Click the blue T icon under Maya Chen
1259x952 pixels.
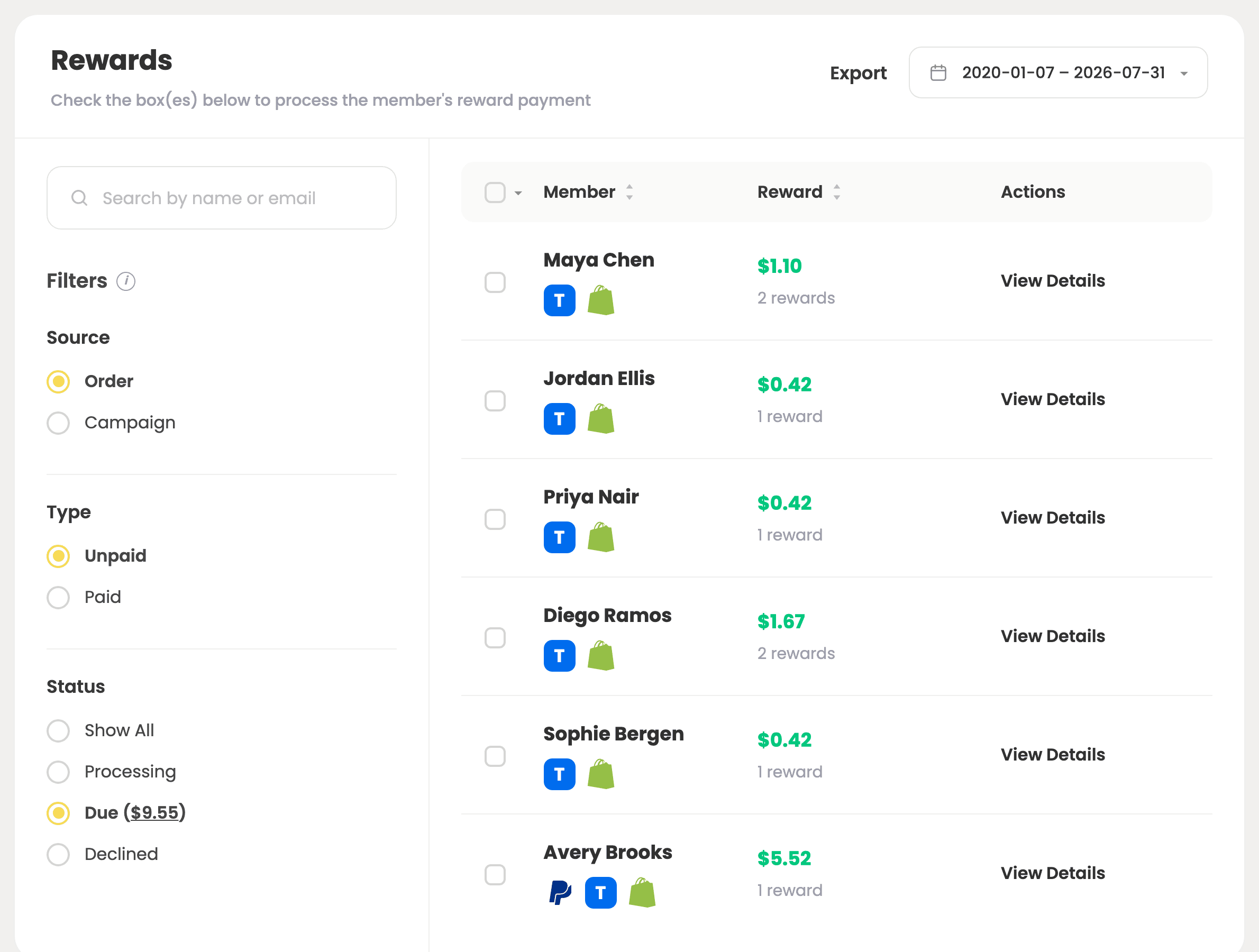point(559,300)
